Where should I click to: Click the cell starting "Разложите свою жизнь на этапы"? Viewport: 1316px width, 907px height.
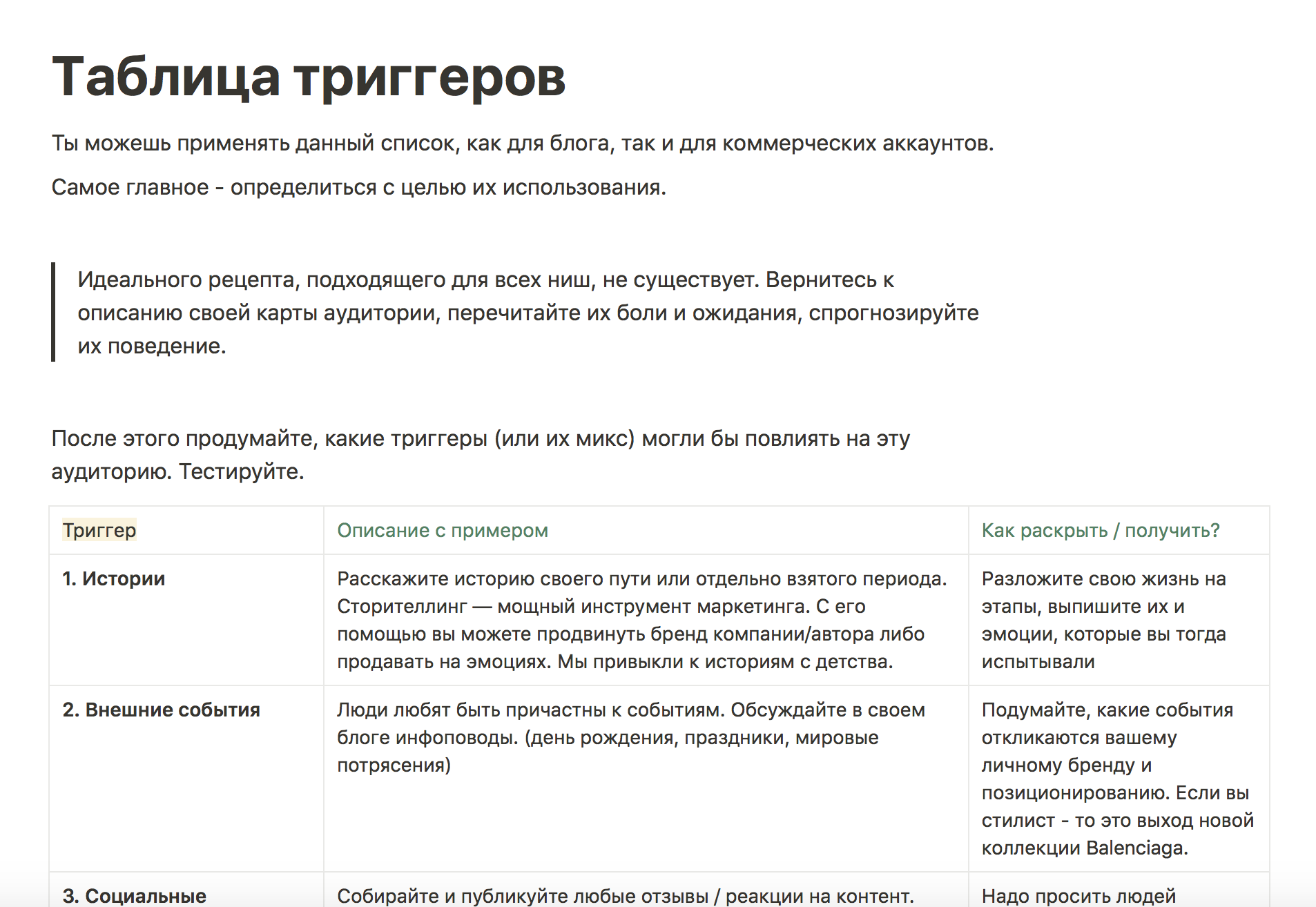click(x=1119, y=620)
